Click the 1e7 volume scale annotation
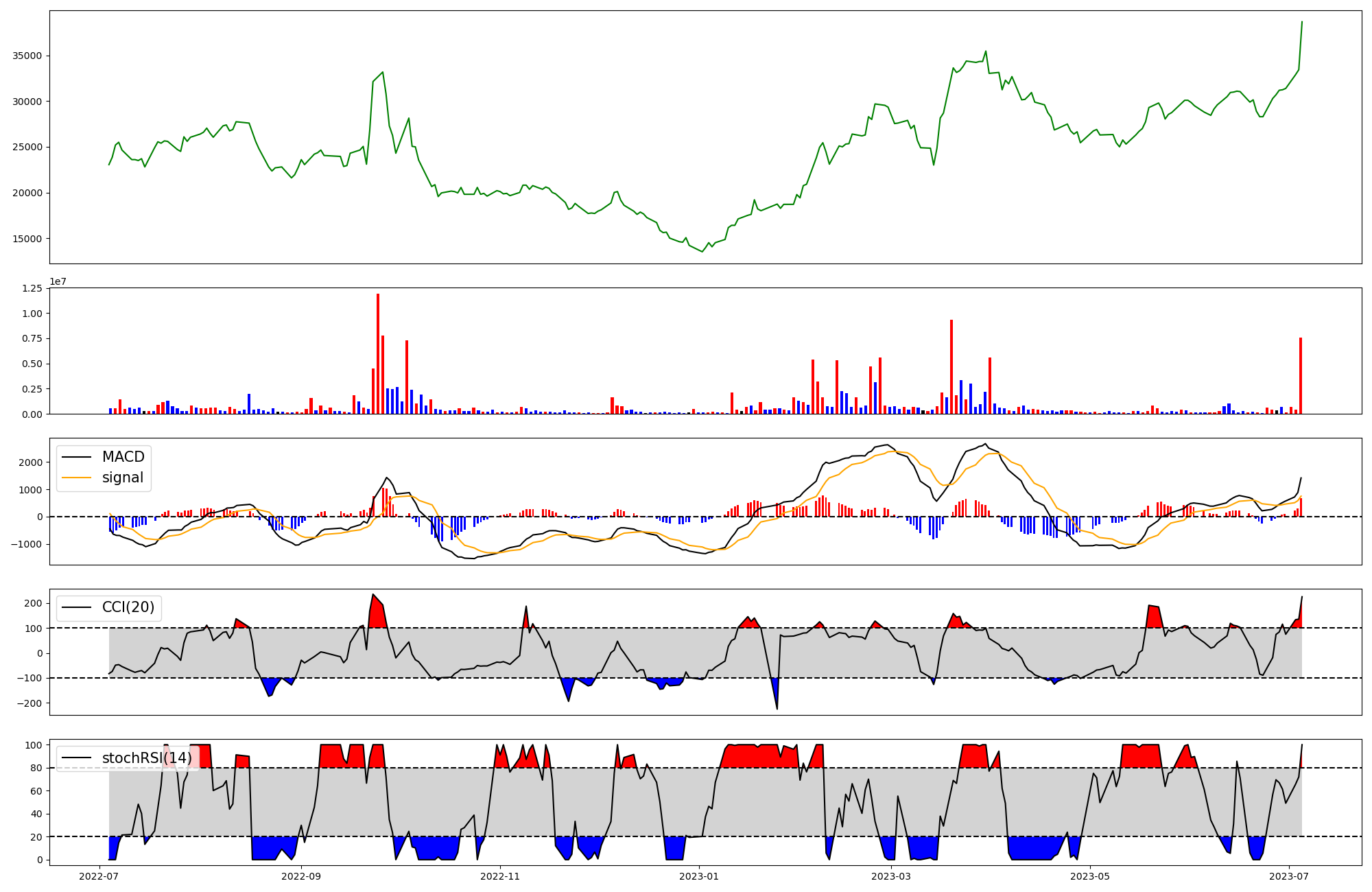The width and height of the screenshot is (1372, 892). [x=58, y=282]
